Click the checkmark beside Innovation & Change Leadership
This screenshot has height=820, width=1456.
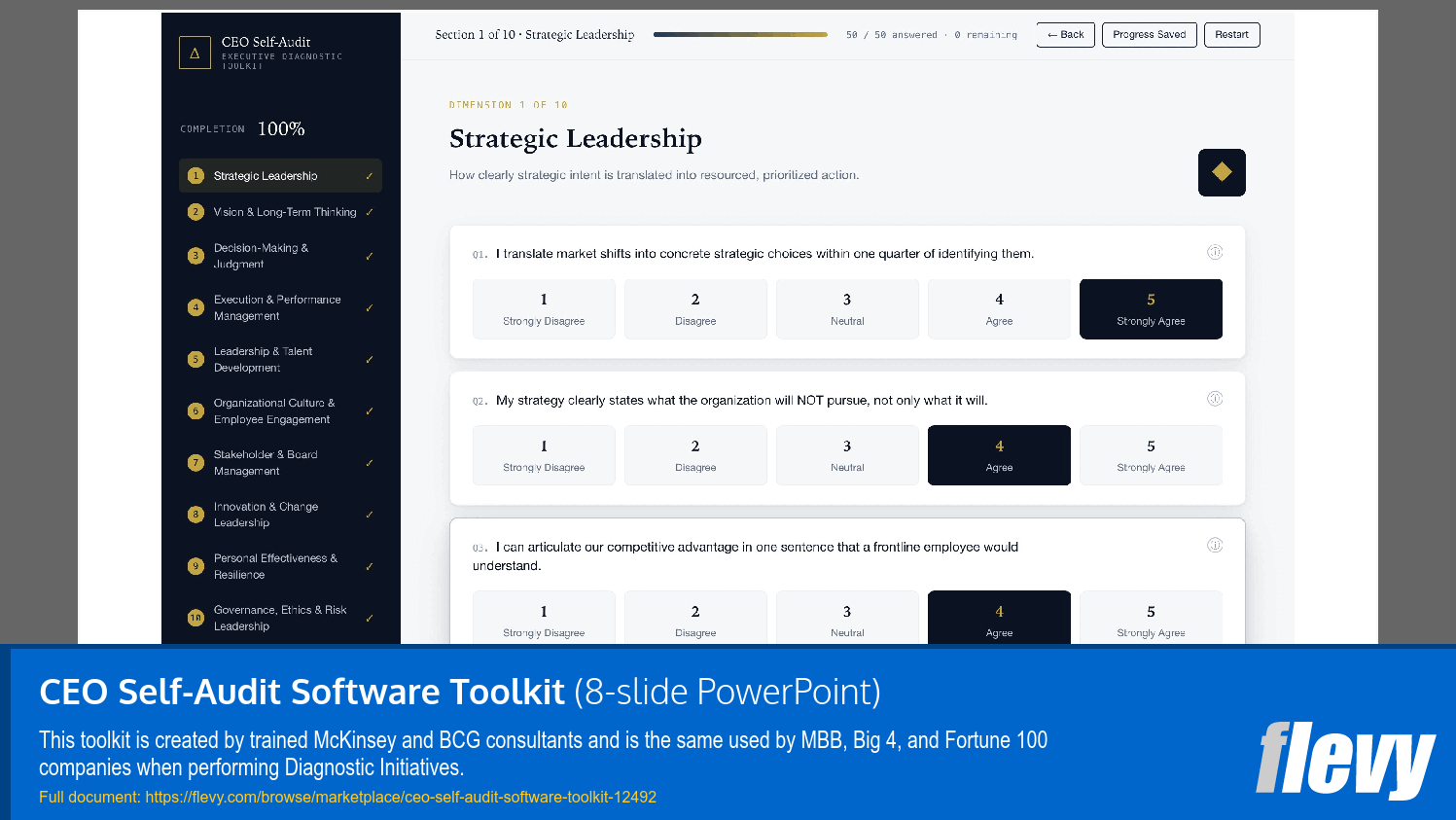370,514
